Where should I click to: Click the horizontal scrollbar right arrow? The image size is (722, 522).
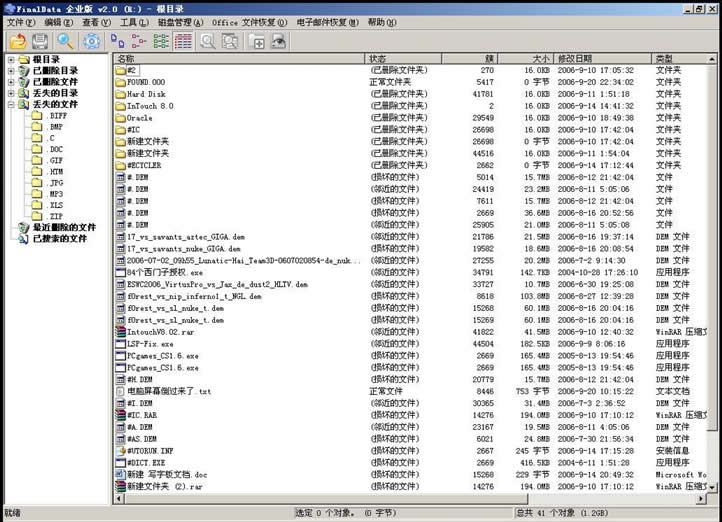pyautogui.click(x=701, y=498)
